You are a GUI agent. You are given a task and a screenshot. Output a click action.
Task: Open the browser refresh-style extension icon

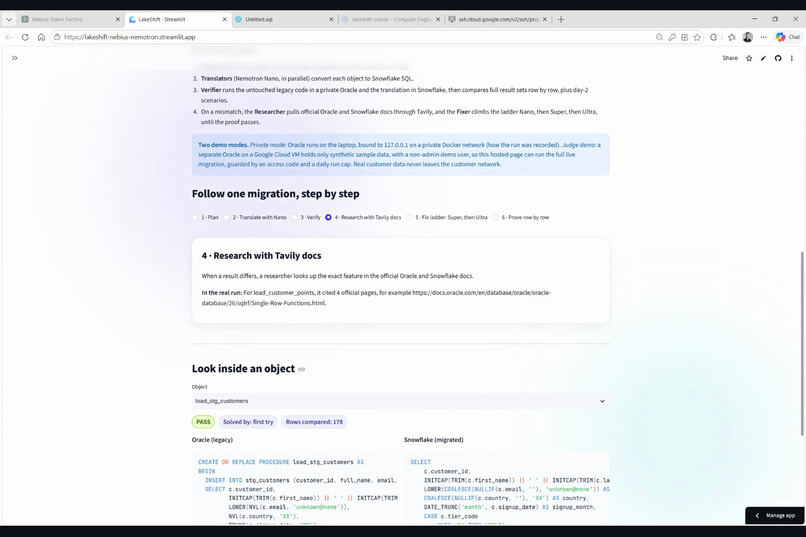coord(713,37)
